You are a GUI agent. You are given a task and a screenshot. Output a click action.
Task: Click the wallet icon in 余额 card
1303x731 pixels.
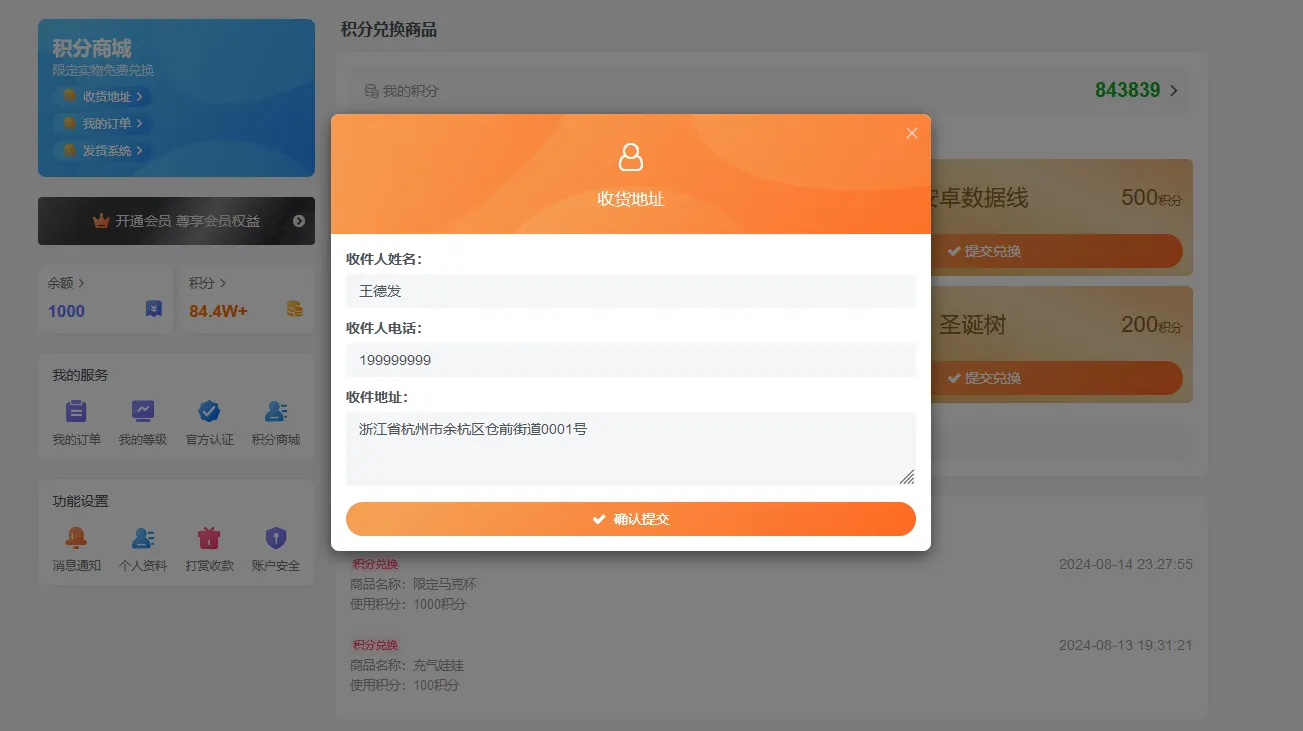153,309
